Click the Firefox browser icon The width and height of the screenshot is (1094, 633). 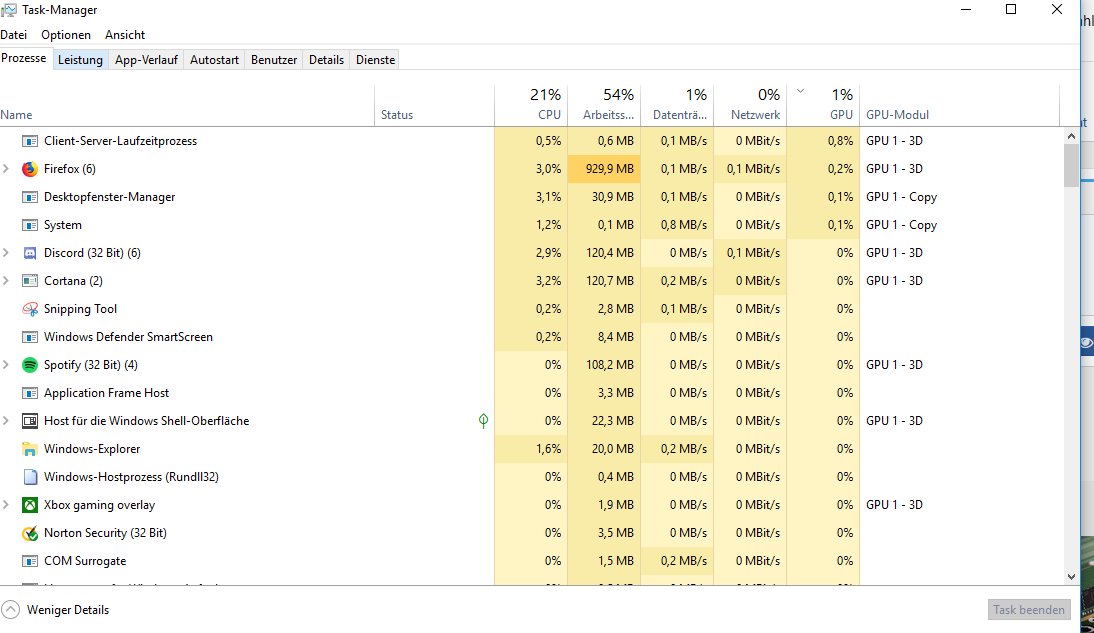tap(29, 169)
